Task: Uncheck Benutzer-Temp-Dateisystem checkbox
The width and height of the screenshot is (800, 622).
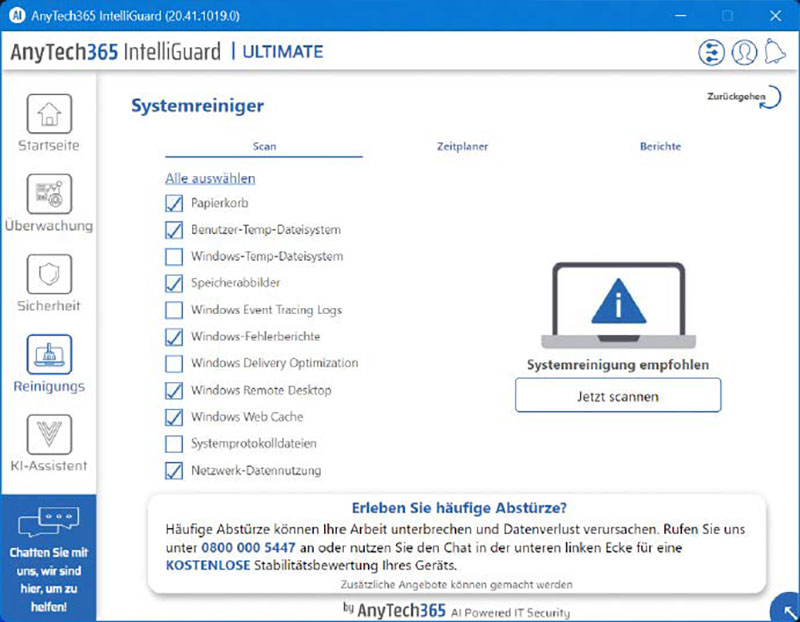Action: pyautogui.click(x=174, y=230)
